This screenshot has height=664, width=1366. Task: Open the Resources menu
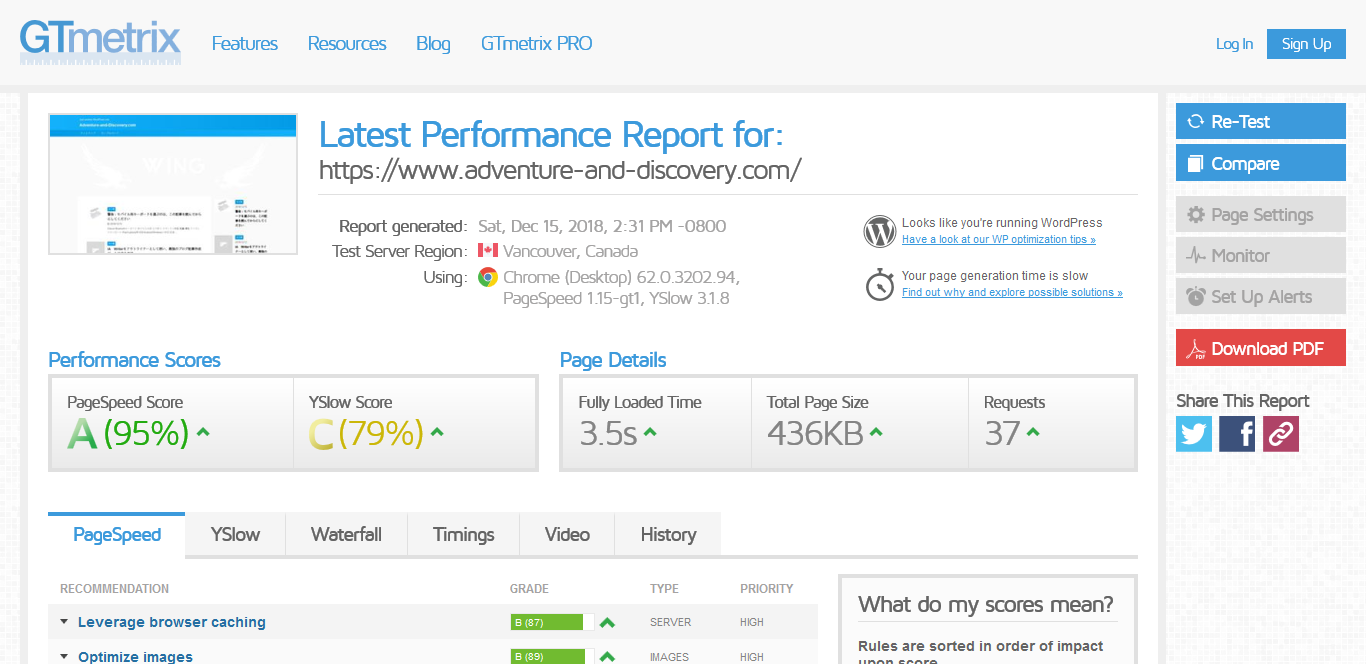point(347,44)
